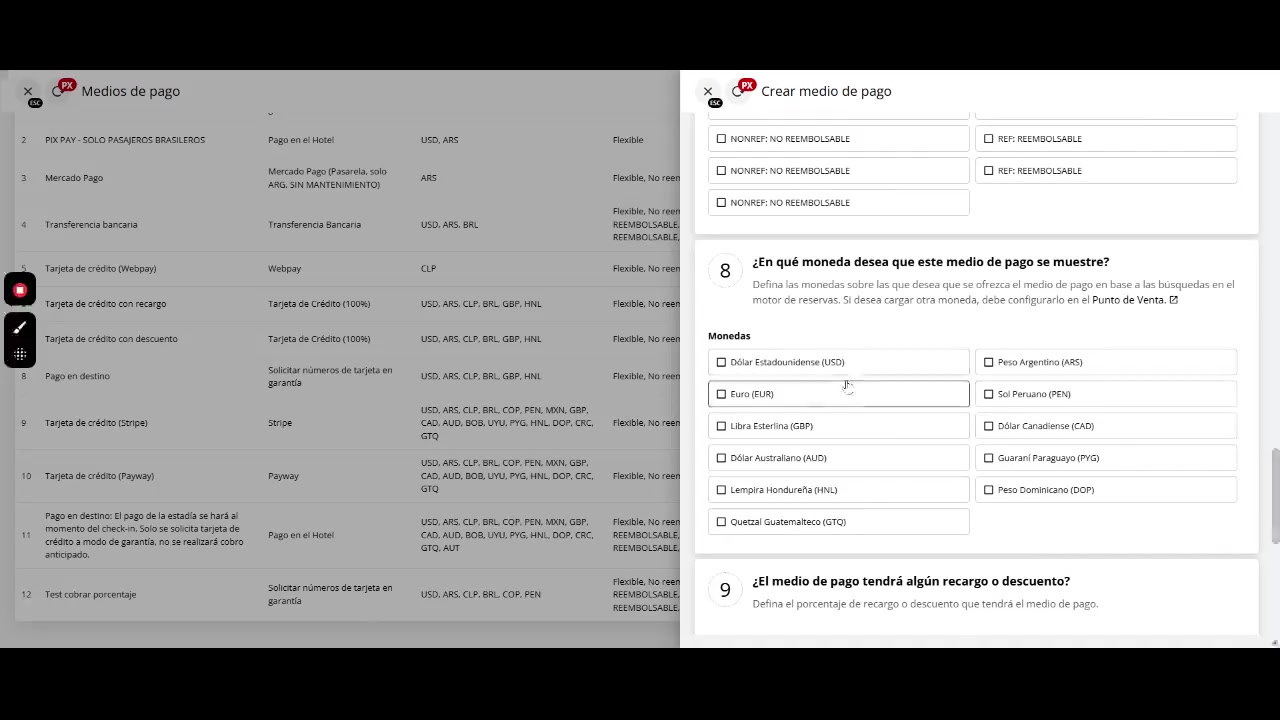Open the Punto de Venta link
The image size is (1280, 720).
tap(1128, 300)
